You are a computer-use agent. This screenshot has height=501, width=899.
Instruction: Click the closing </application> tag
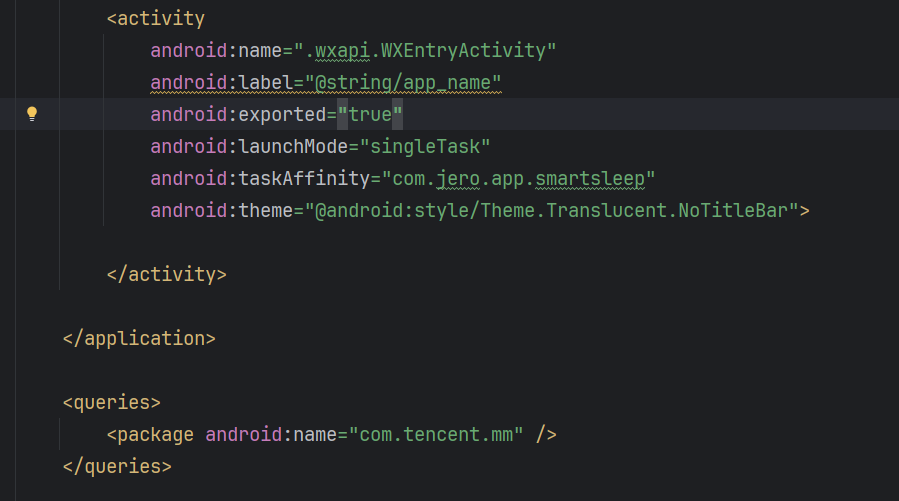(x=139, y=339)
